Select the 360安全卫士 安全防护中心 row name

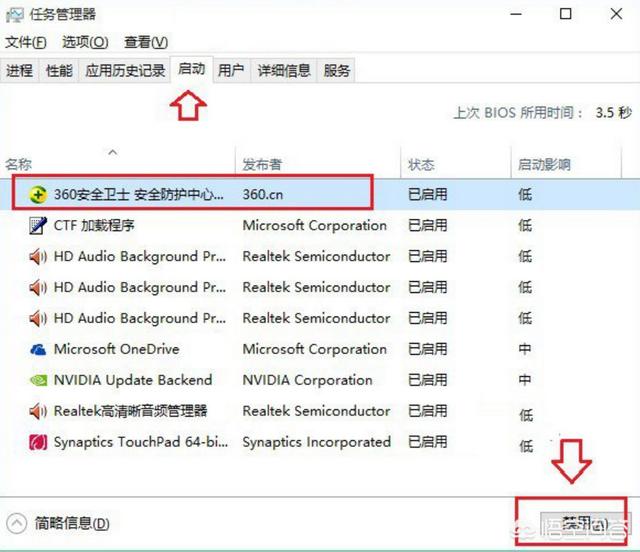tap(139, 194)
